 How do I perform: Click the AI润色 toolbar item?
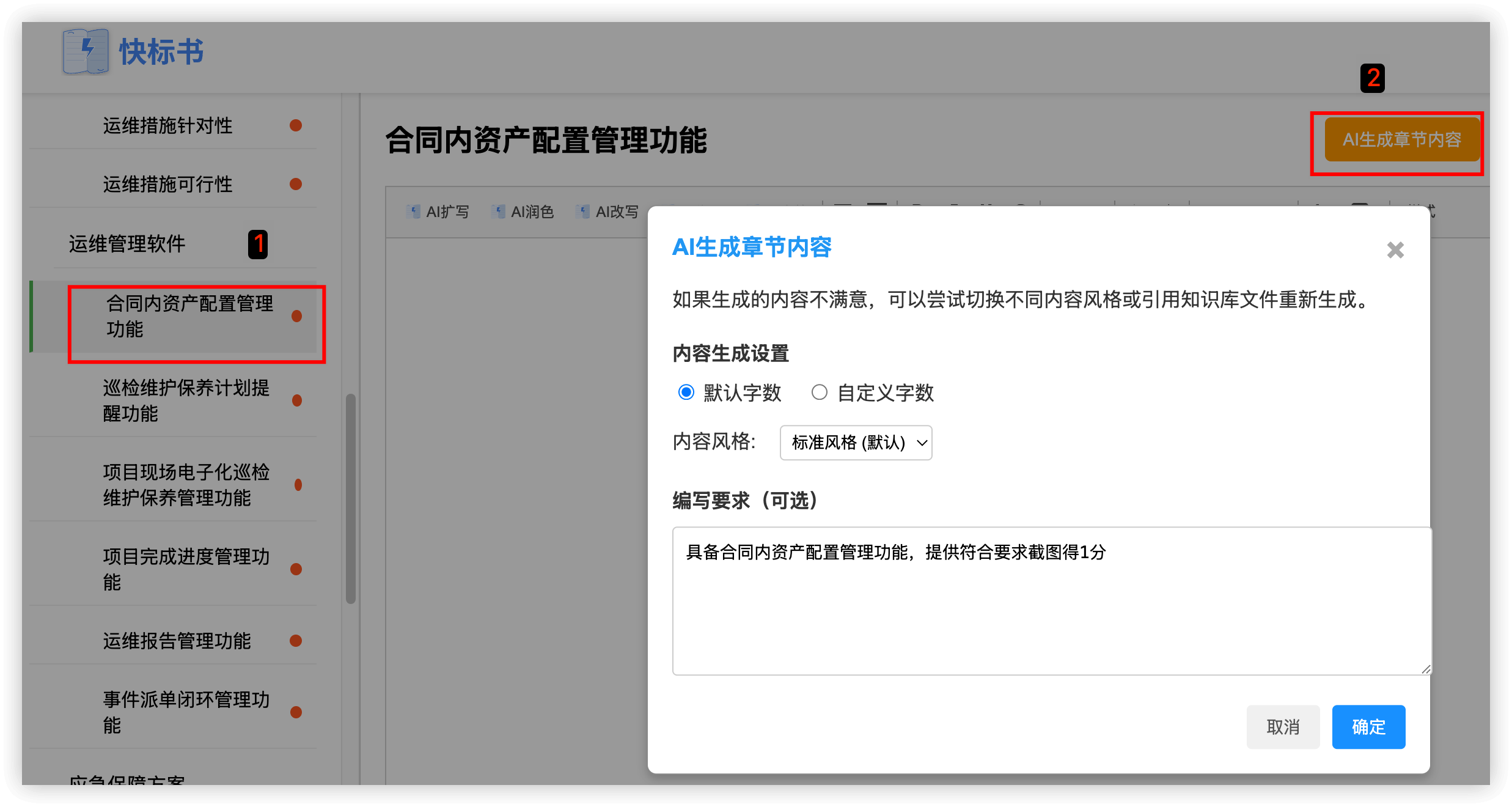click(523, 212)
